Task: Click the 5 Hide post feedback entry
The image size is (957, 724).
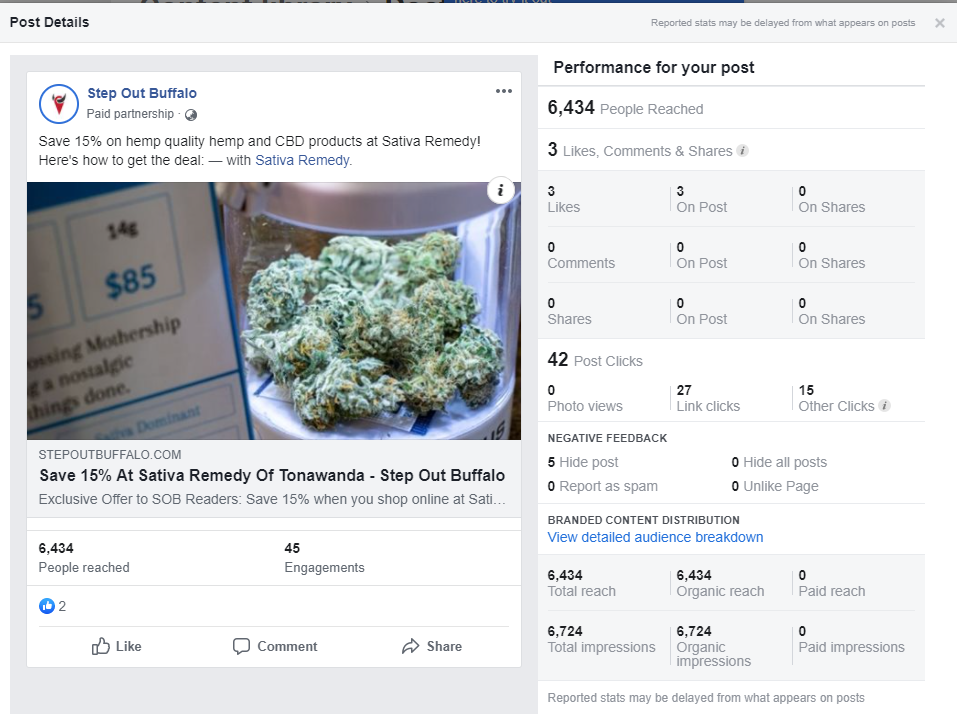Action: (583, 462)
